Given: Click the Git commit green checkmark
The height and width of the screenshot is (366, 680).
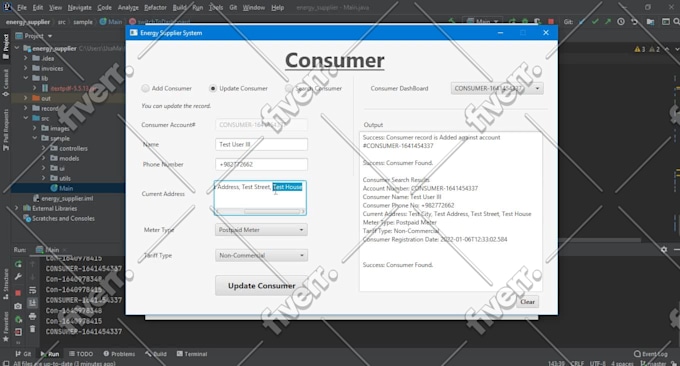Looking at the screenshot, I should tap(595, 21).
